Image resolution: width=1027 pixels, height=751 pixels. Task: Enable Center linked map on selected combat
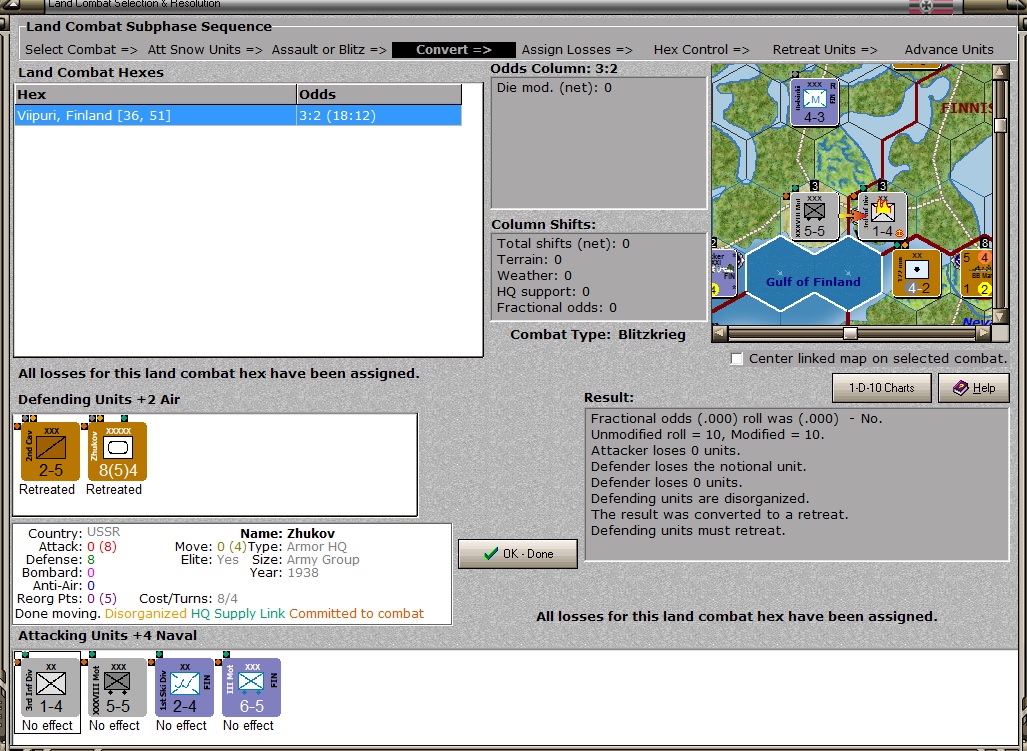pos(737,359)
